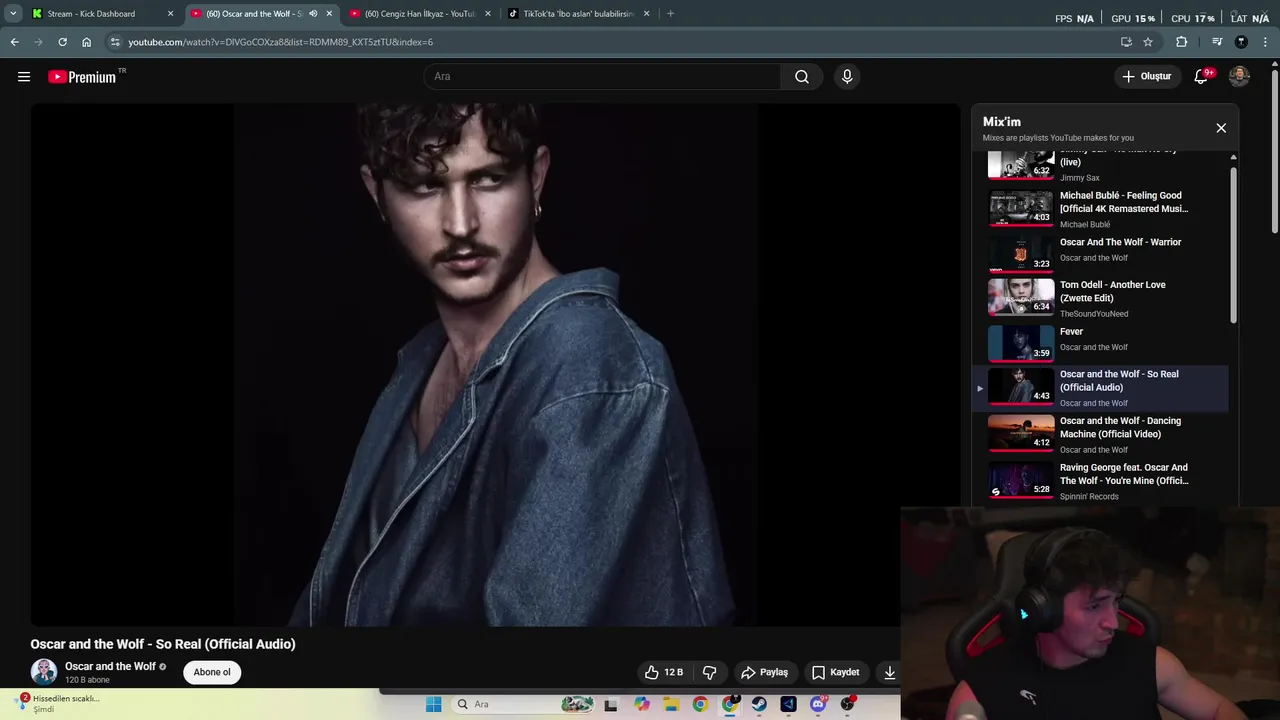Open the Jimmy Sax live thumbnail

pyautogui.click(x=1021, y=164)
